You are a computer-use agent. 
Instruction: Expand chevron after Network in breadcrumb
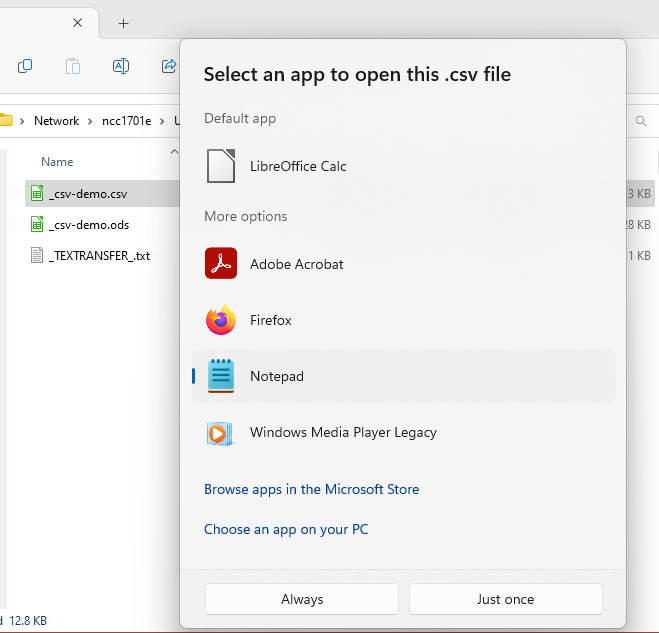click(x=90, y=121)
